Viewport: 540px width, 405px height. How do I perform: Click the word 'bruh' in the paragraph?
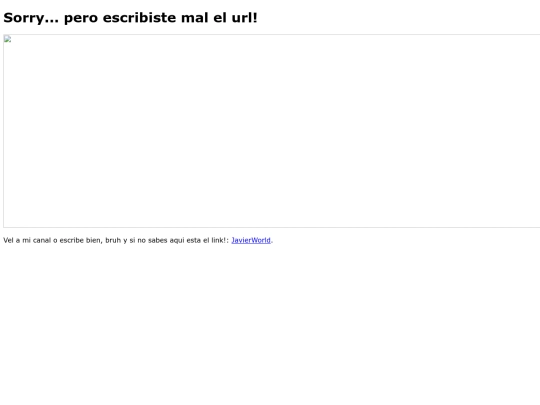click(x=113, y=240)
